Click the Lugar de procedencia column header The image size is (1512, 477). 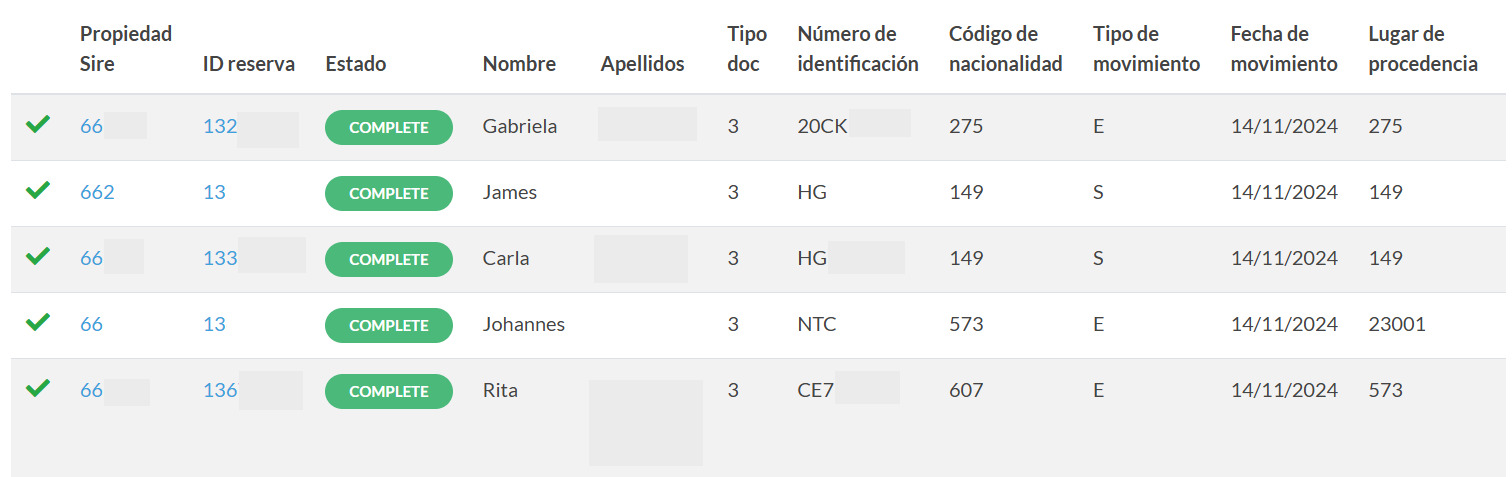click(x=1423, y=49)
